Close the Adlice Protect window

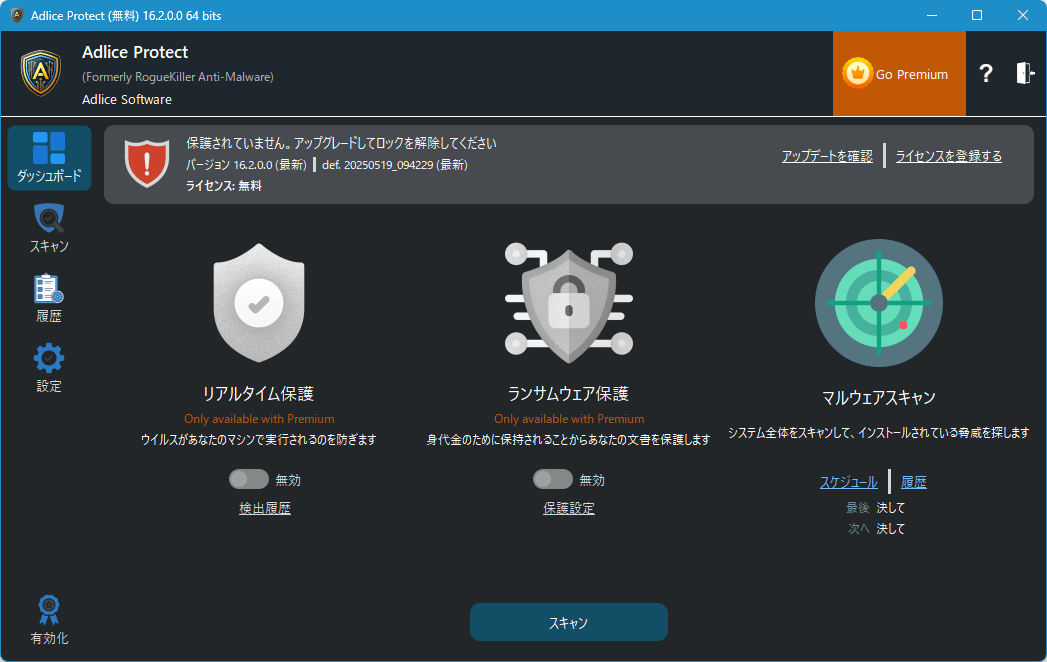click(x=1023, y=15)
